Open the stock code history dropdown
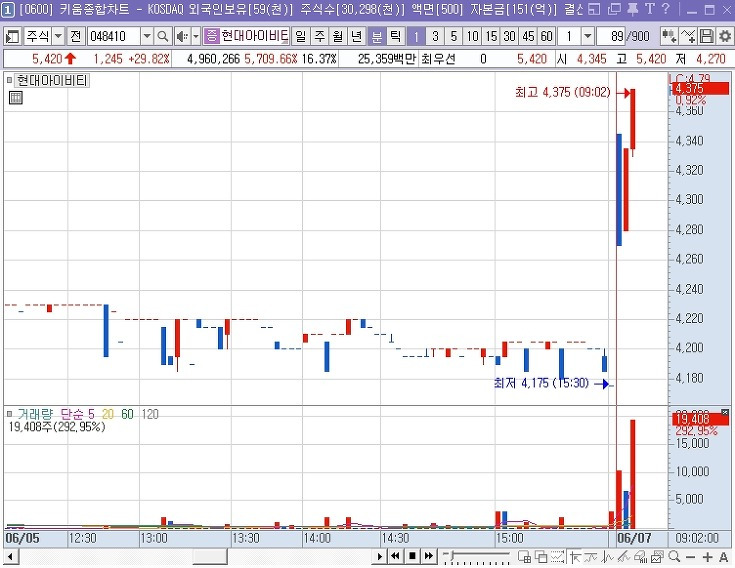Screen dimensions: 735x568 coord(147,36)
